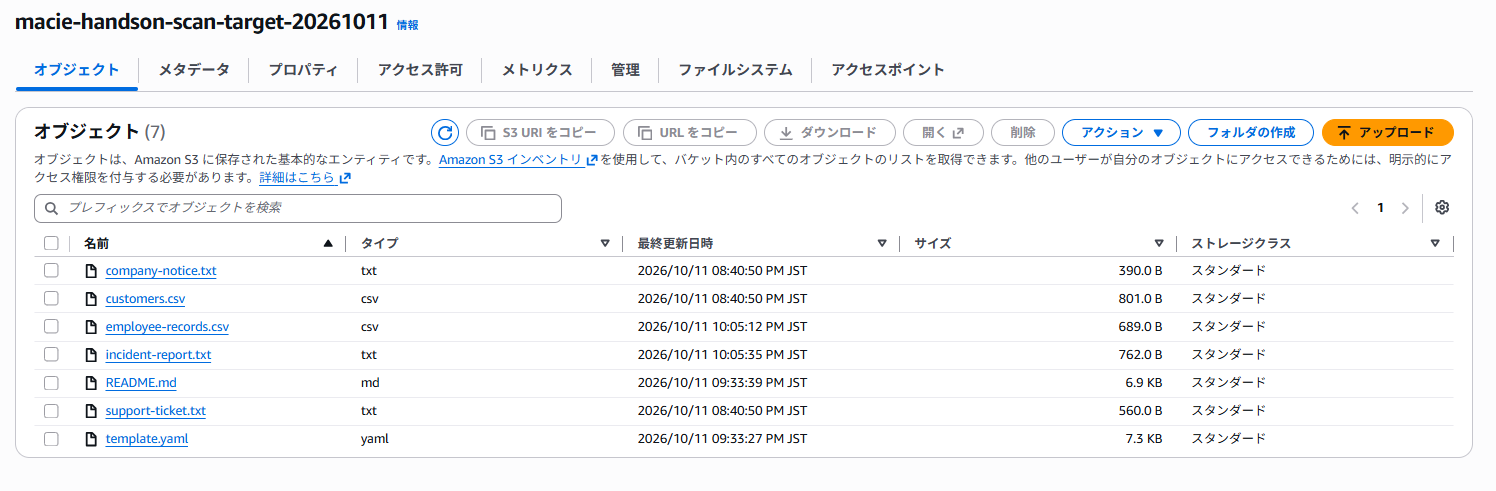Check the customers.csv row checkbox

tap(51, 299)
